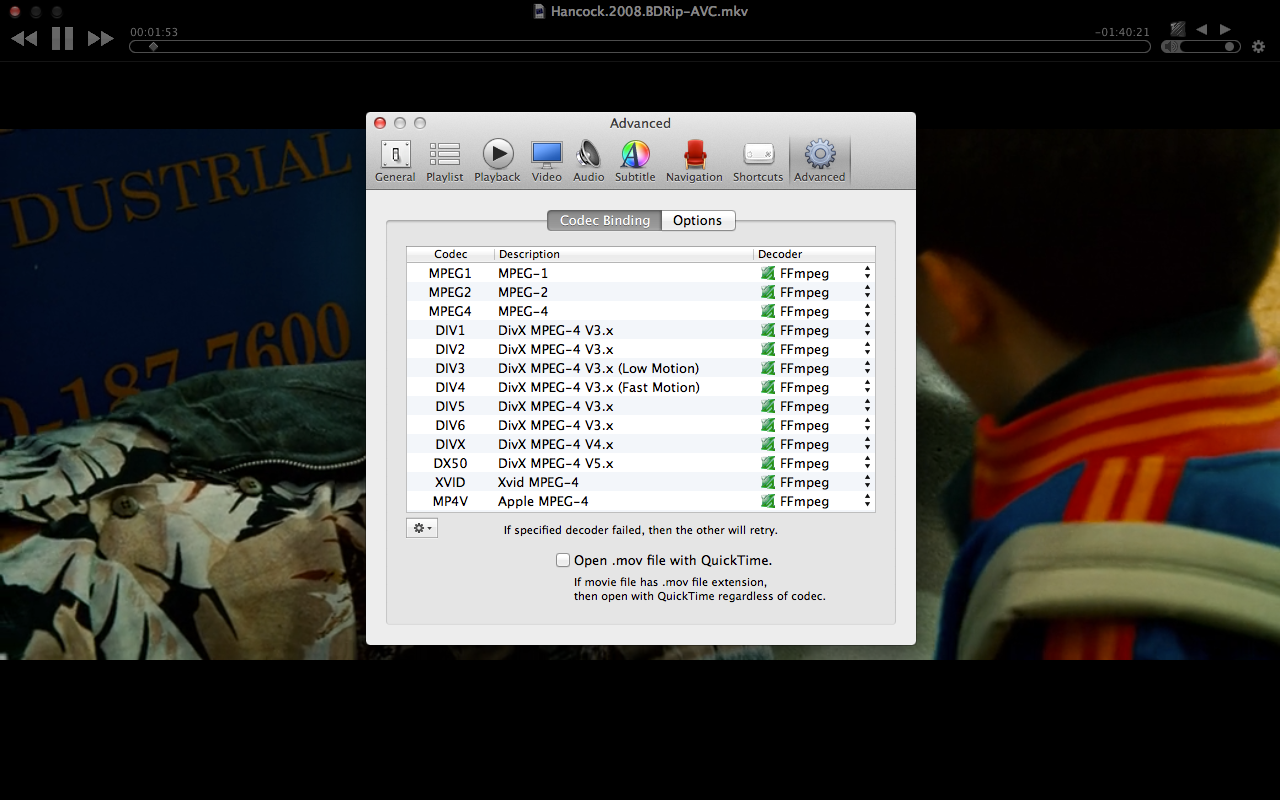The image size is (1280, 800).
Task: Click FFmpeg icon in the MPEG1 row
Action: [768, 273]
